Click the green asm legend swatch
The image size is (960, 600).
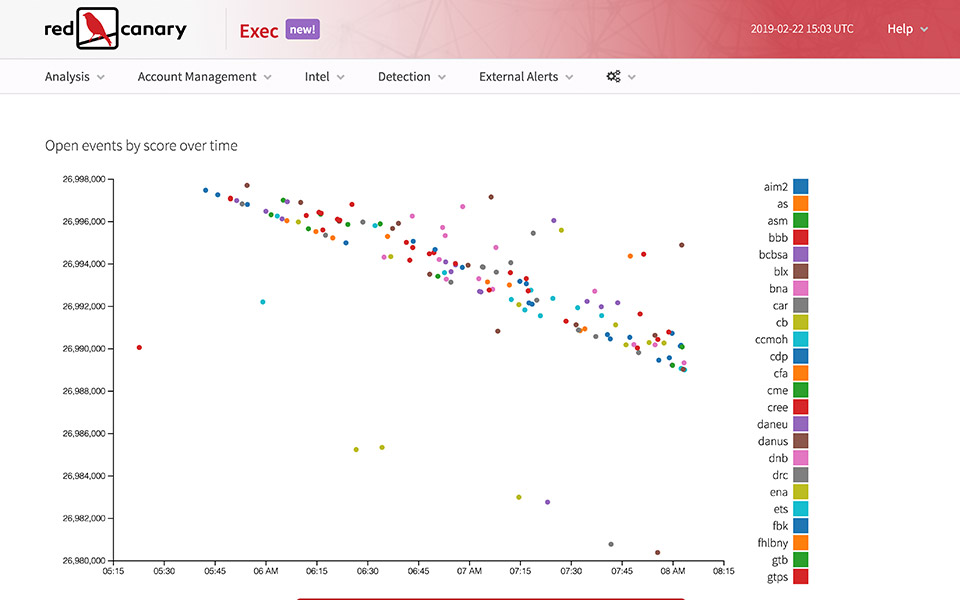(801, 220)
